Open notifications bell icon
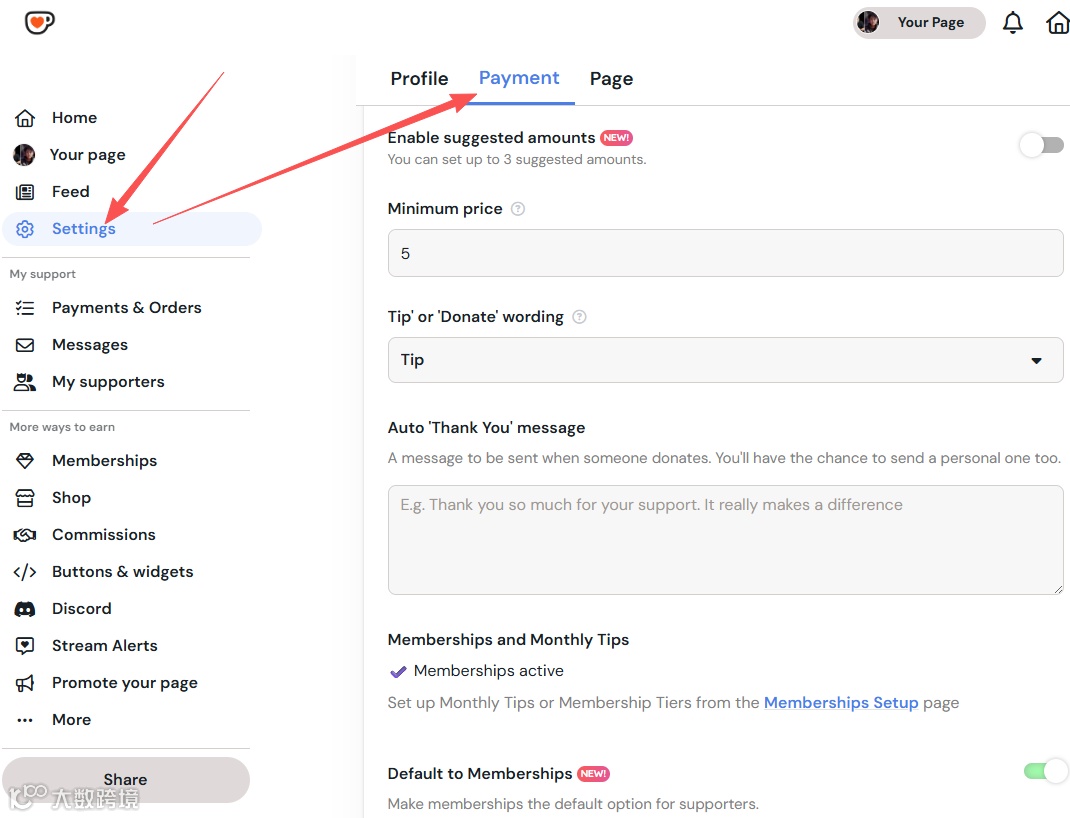The image size is (1070, 818). point(1013,23)
